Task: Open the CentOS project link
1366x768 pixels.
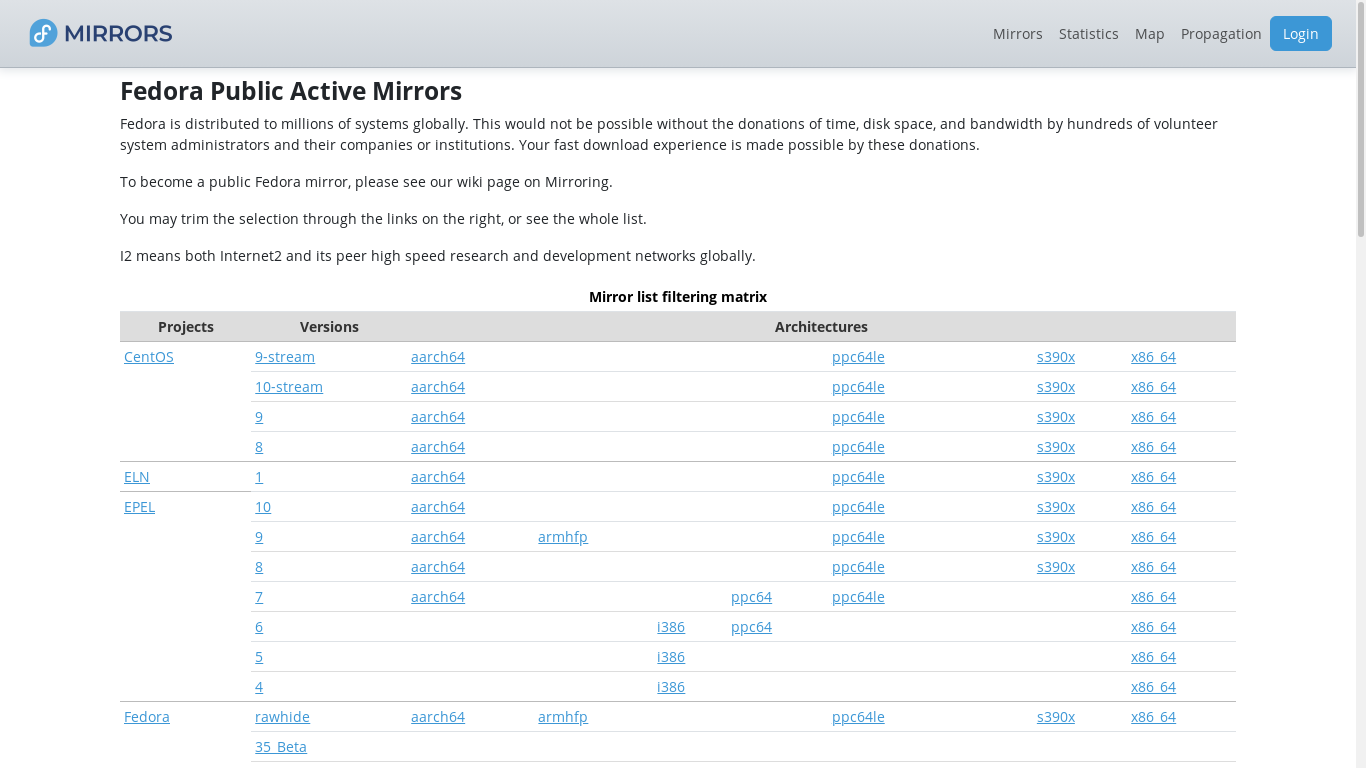Action: click(x=149, y=357)
